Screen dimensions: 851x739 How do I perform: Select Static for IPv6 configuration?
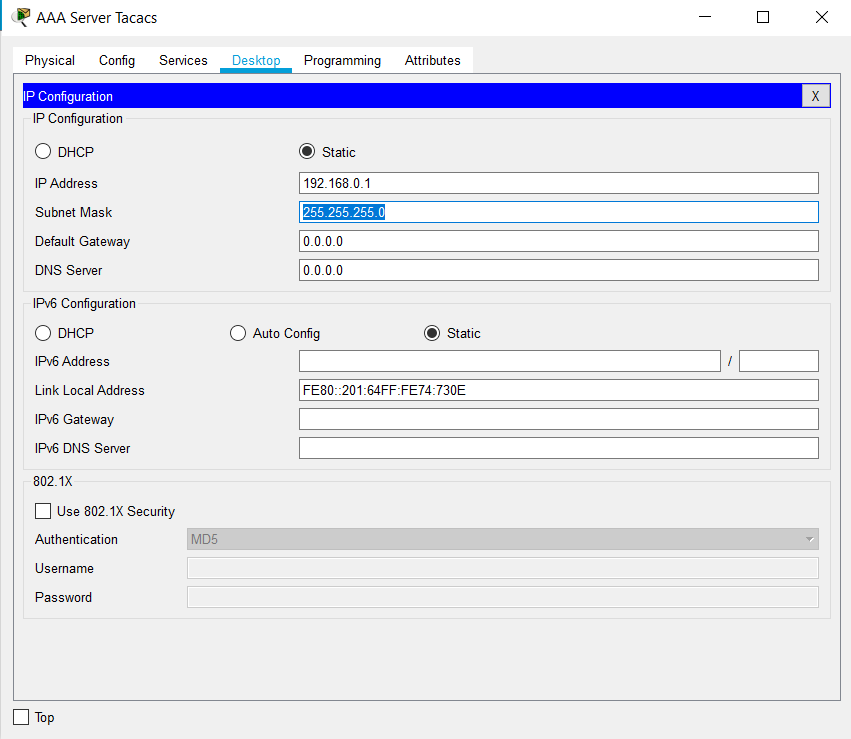[x=432, y=333]
